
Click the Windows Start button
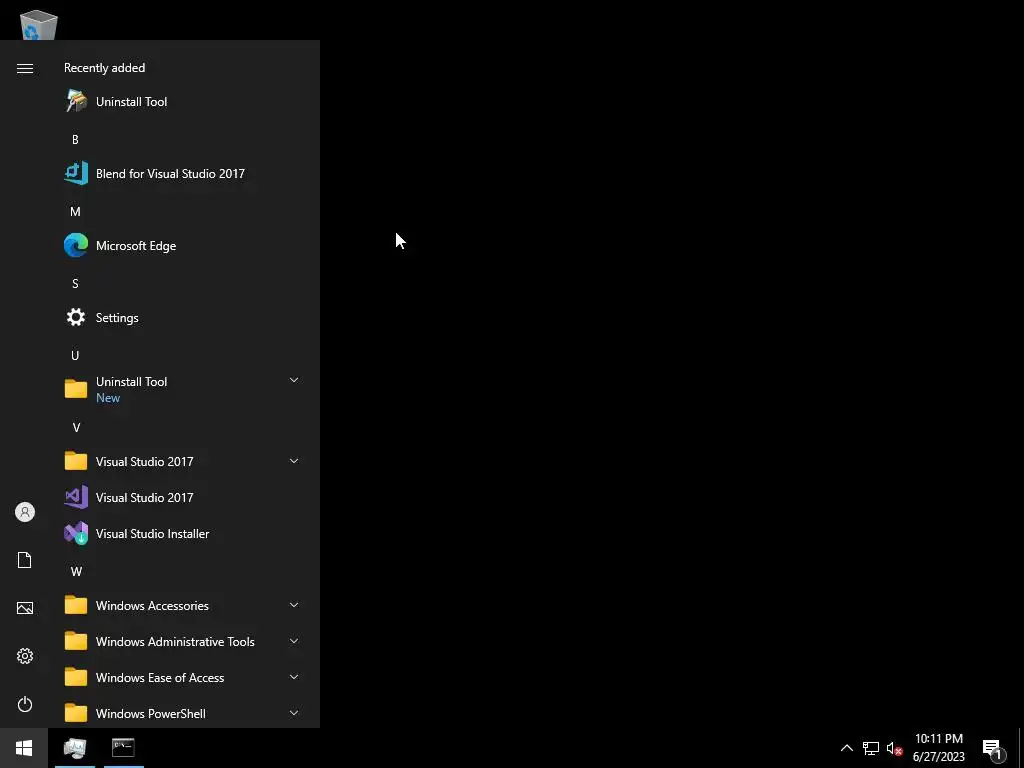point(24,748)
